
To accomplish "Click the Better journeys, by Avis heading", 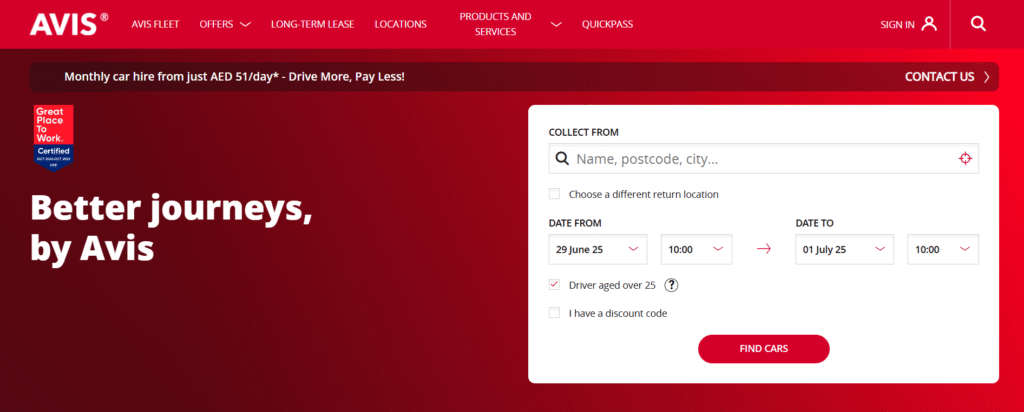I will pyautogui.click(x=171, y=229).
